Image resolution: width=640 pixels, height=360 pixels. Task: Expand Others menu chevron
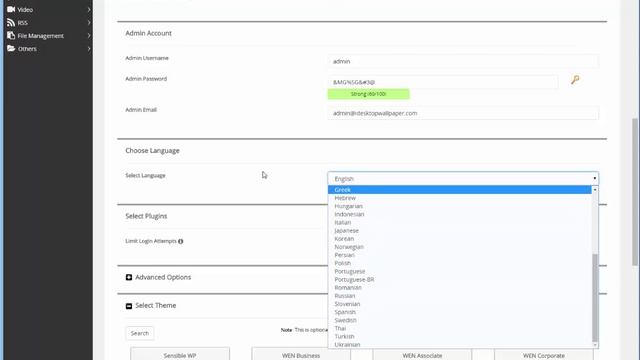point(89,49)
